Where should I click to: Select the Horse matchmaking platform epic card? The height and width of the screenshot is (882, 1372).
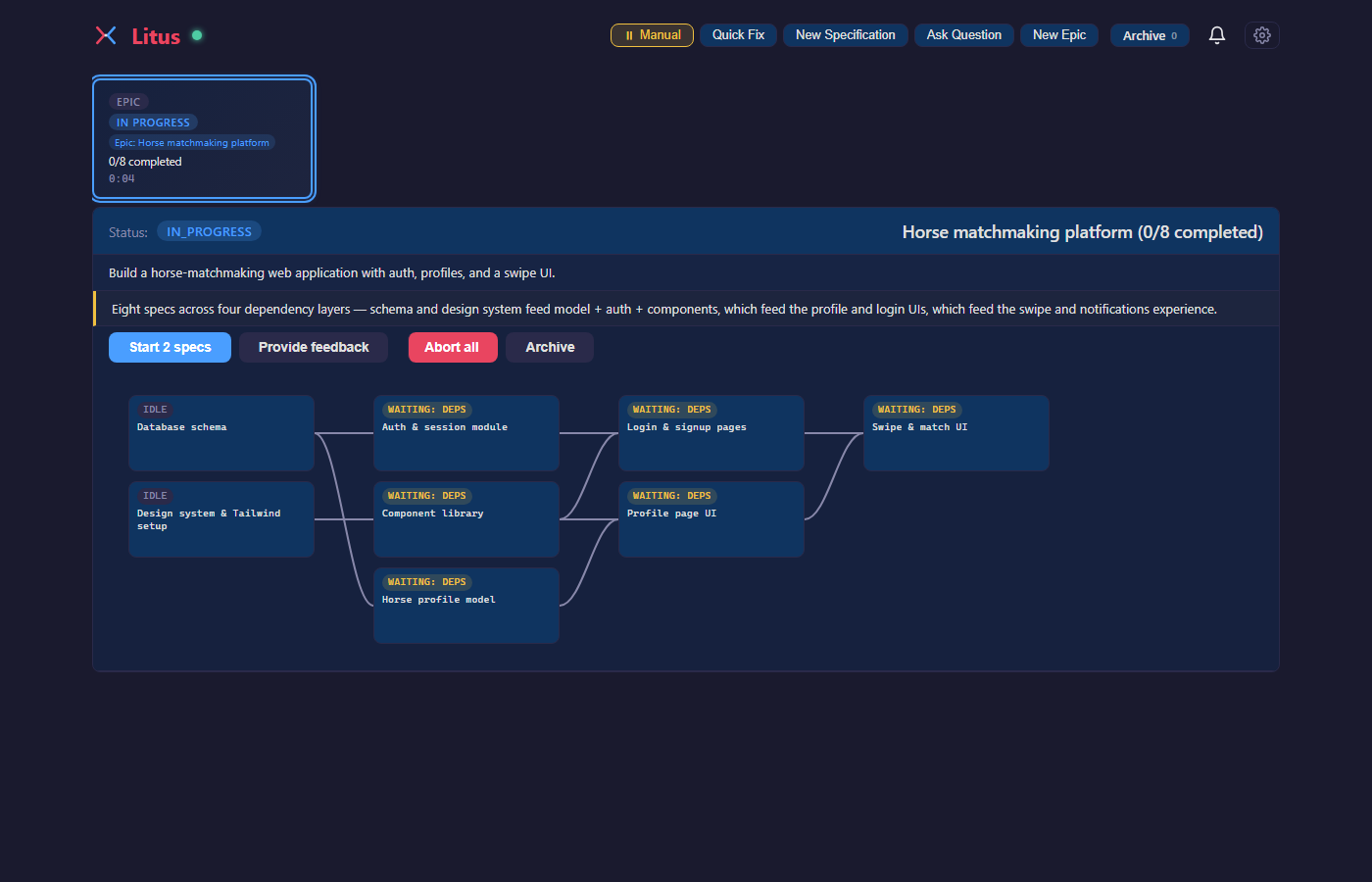coord(204,138)
